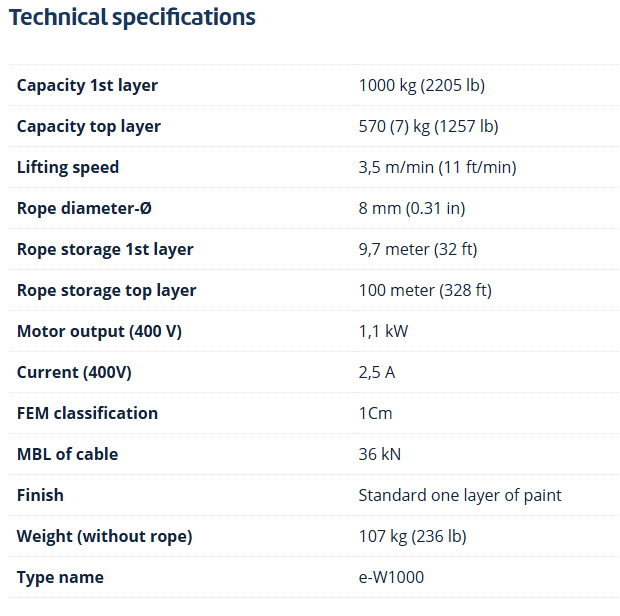This screenshot has width=620, height=616.
Task: Click the Standard one layer of paint text
Action: (x=460, y=495)
